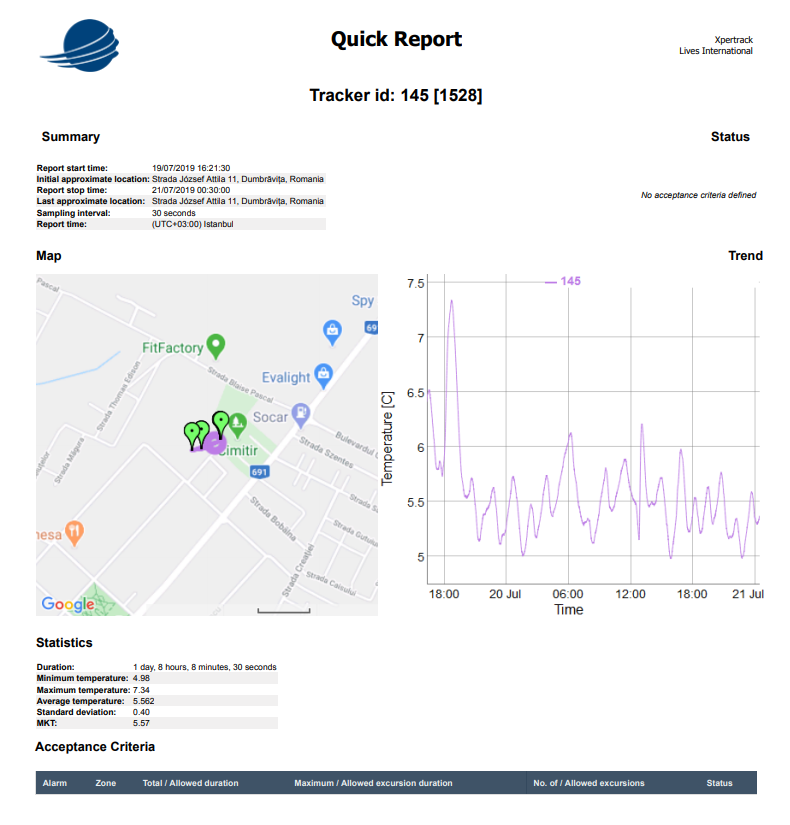The width and height of the screenshot is (790, 825).
Task: Click No. of / Allowed excursions header
Action: [589, 783]
